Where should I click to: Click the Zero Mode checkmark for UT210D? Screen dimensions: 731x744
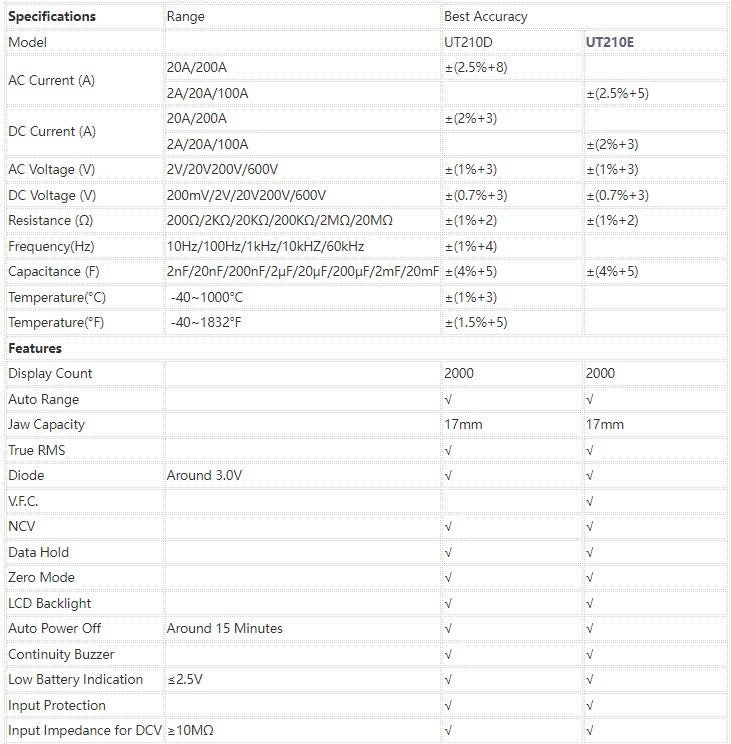click(448, 578)
